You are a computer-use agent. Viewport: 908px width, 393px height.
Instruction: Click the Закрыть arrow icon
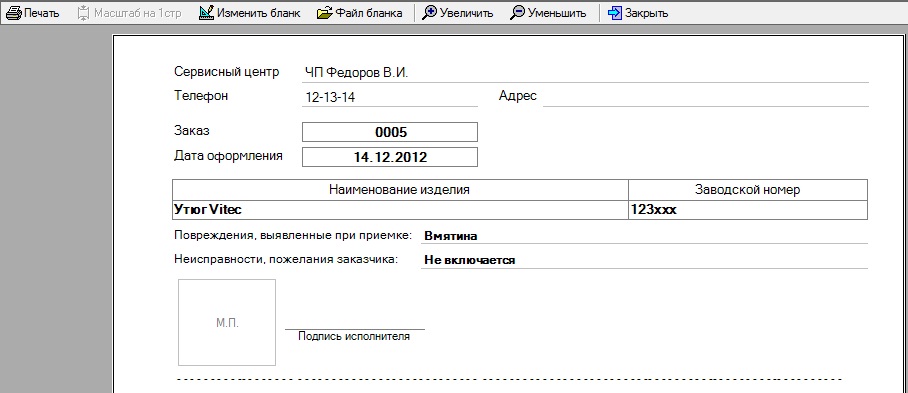tap(615, 13)
